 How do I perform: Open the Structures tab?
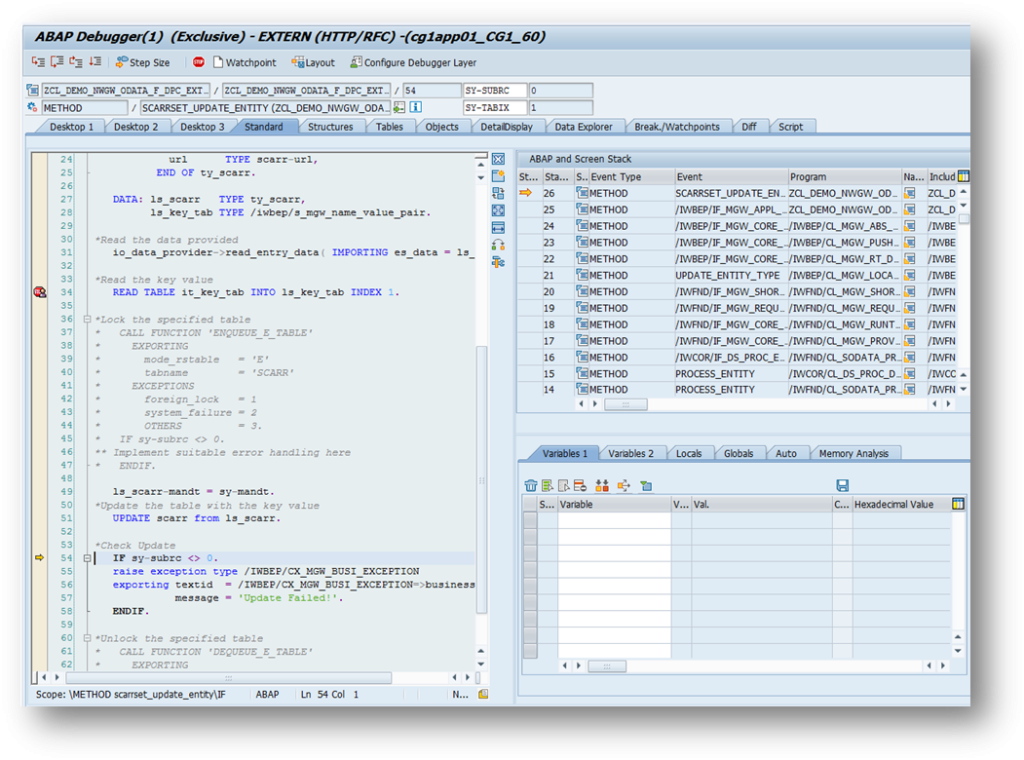(330, 127)
